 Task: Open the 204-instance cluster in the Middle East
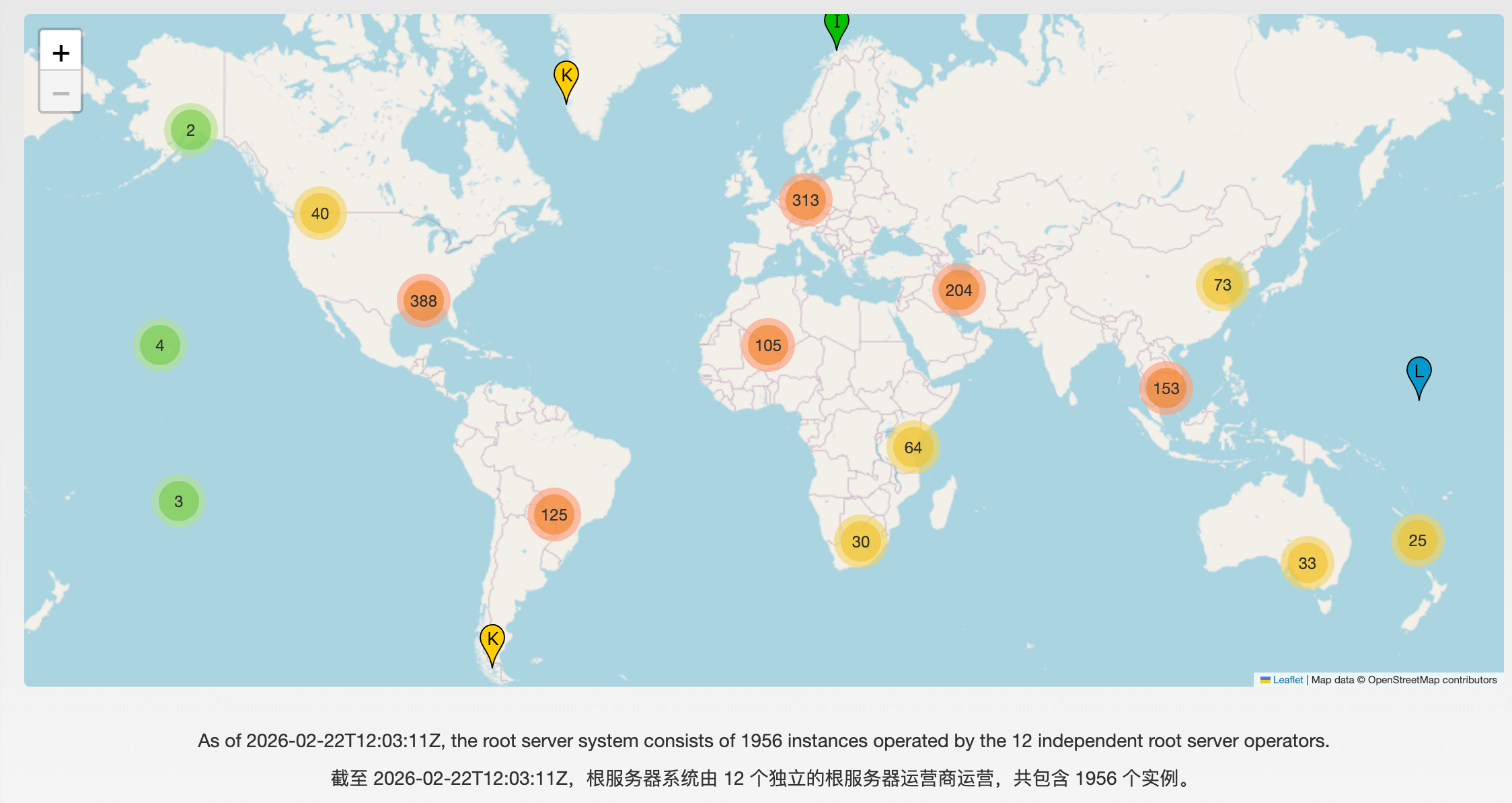click(958, 289)
